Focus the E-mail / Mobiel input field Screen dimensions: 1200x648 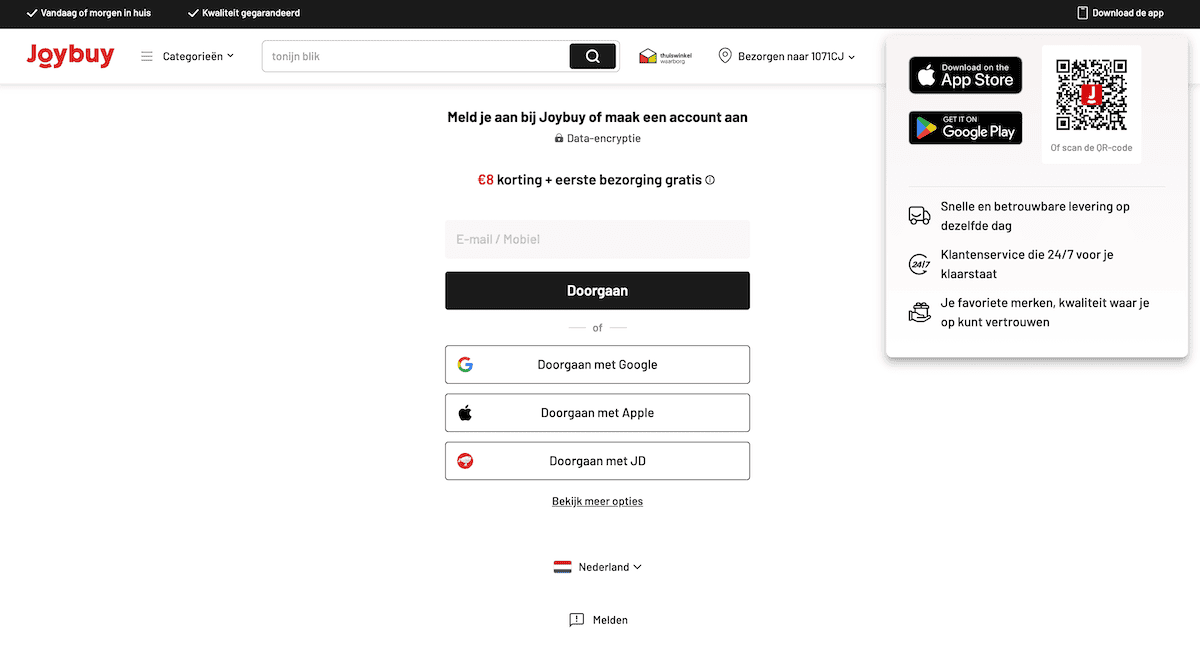point(597,240)
